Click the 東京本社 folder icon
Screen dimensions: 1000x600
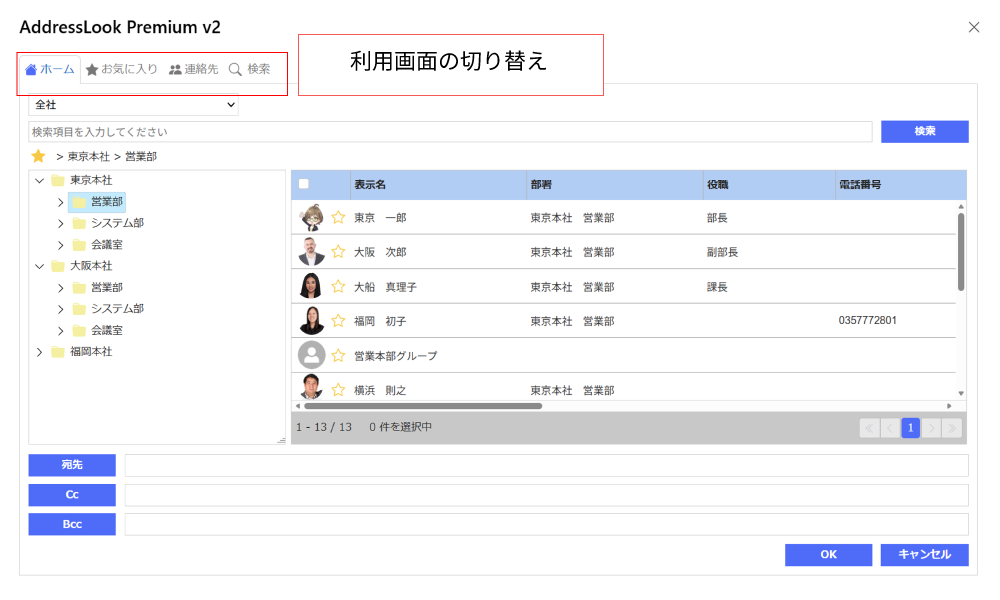click(x=57, y=181)
